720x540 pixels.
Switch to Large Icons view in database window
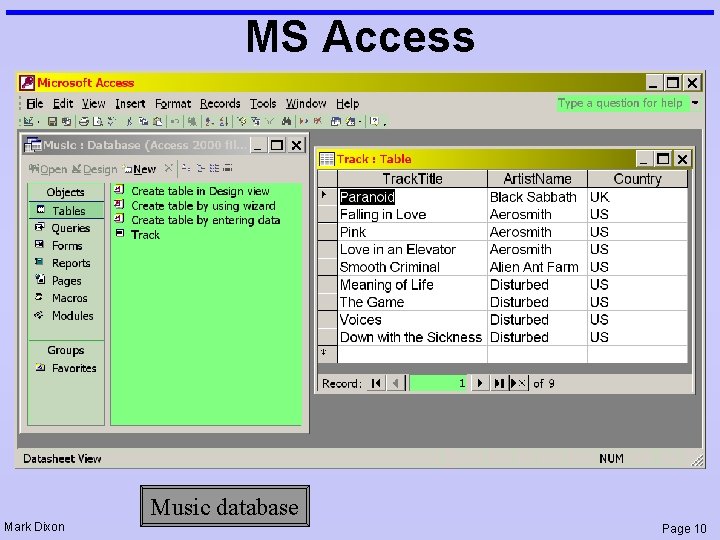pos(186,168)
